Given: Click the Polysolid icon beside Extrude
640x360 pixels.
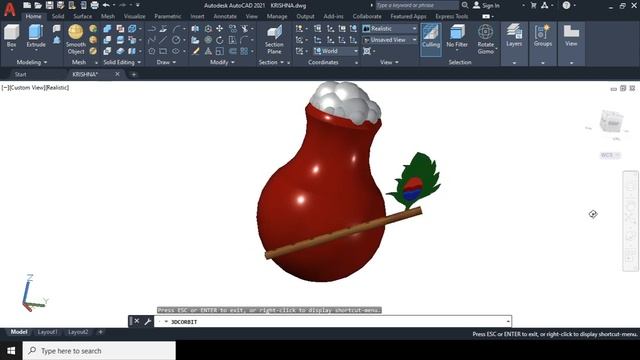Looking at the screenshot, I should point(57,29).
